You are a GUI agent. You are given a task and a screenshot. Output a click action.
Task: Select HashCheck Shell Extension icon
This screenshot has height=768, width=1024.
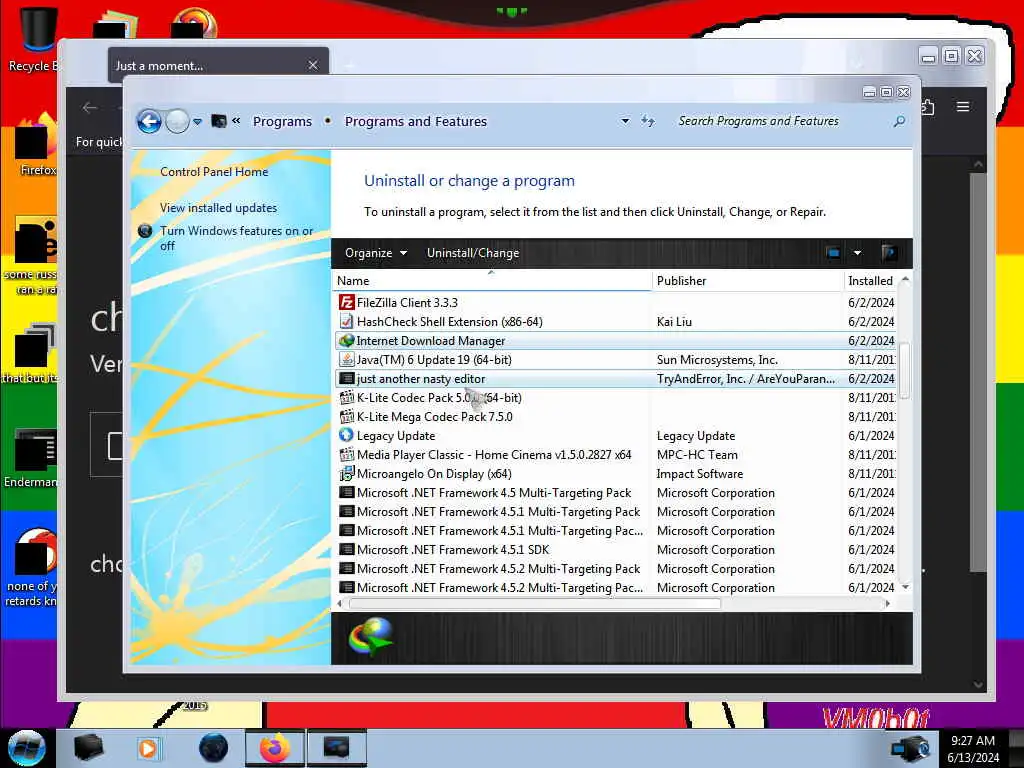coord(347,321)
